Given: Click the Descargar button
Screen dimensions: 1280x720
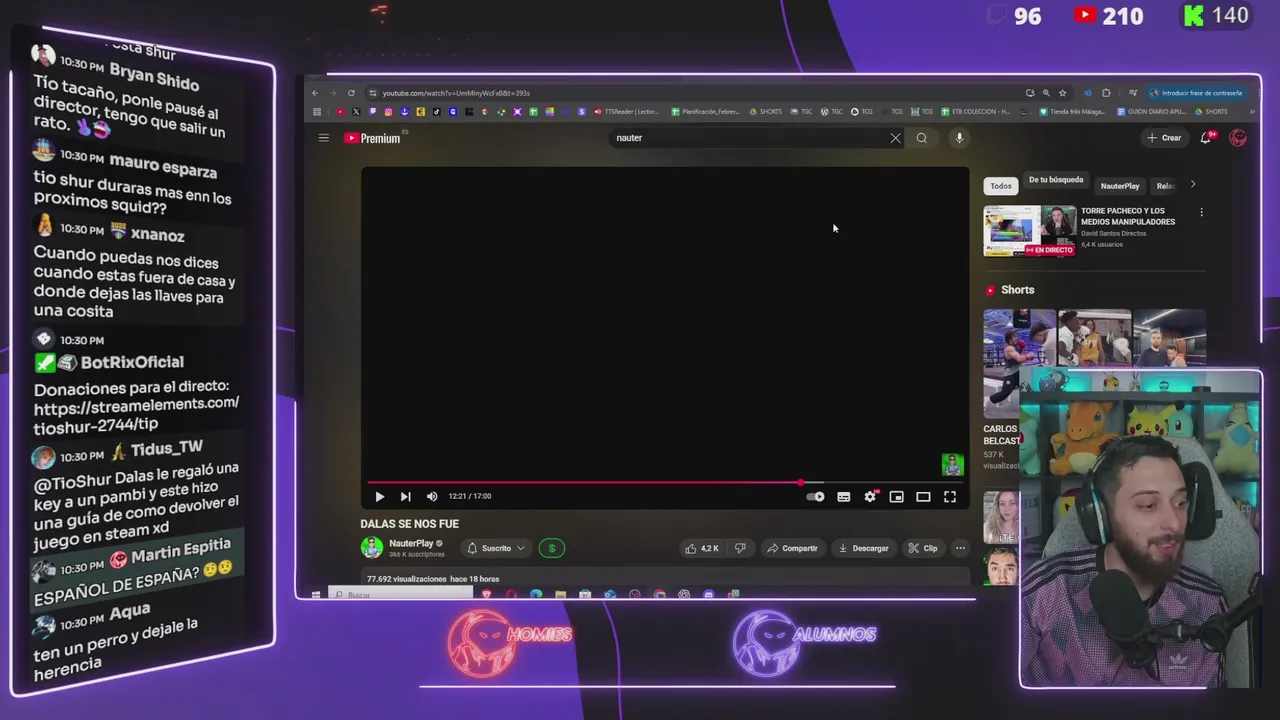Looking at the screenshot, I should (863, 548).
